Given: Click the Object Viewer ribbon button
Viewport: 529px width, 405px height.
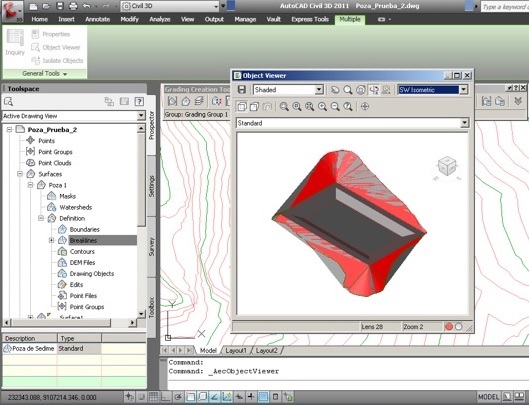Looking at the screenshot, I should pos(56,47).
